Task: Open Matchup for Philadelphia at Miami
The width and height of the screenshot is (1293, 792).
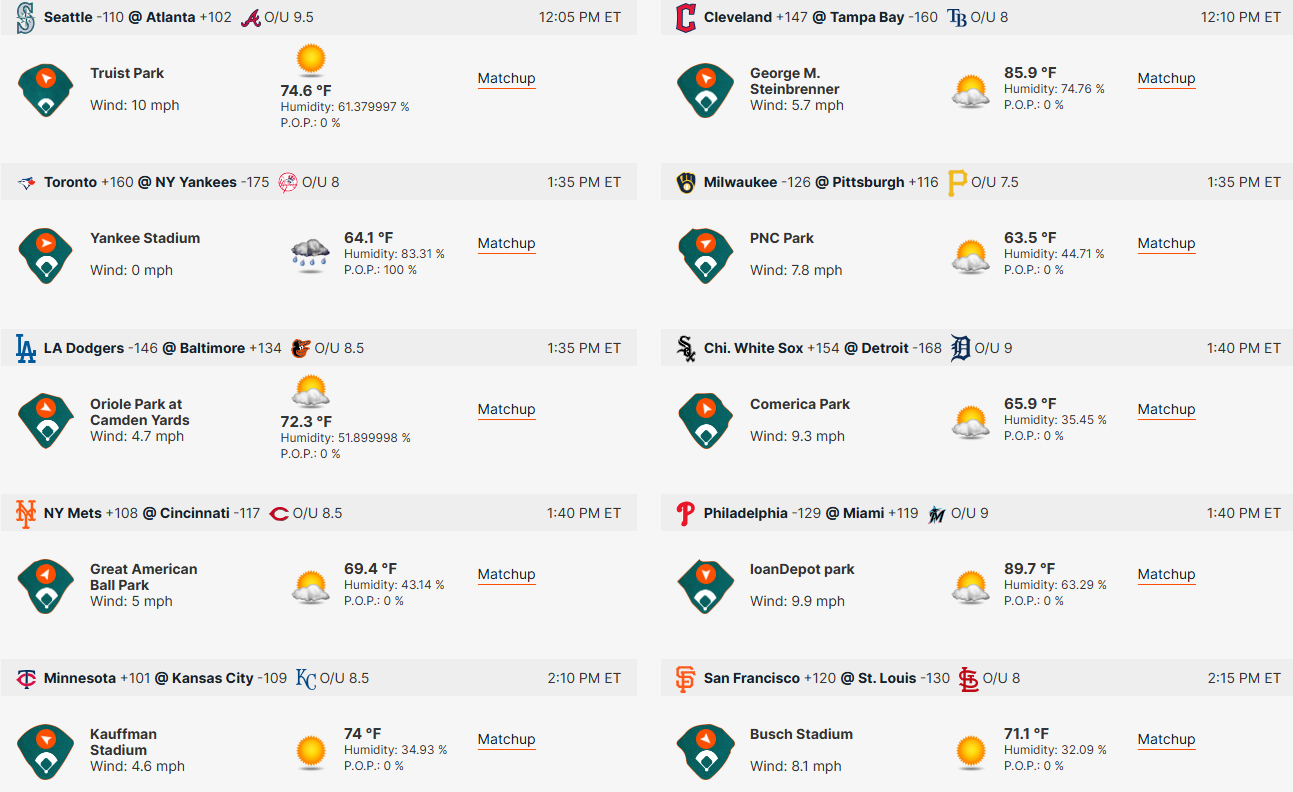Action: point(1166,575)
